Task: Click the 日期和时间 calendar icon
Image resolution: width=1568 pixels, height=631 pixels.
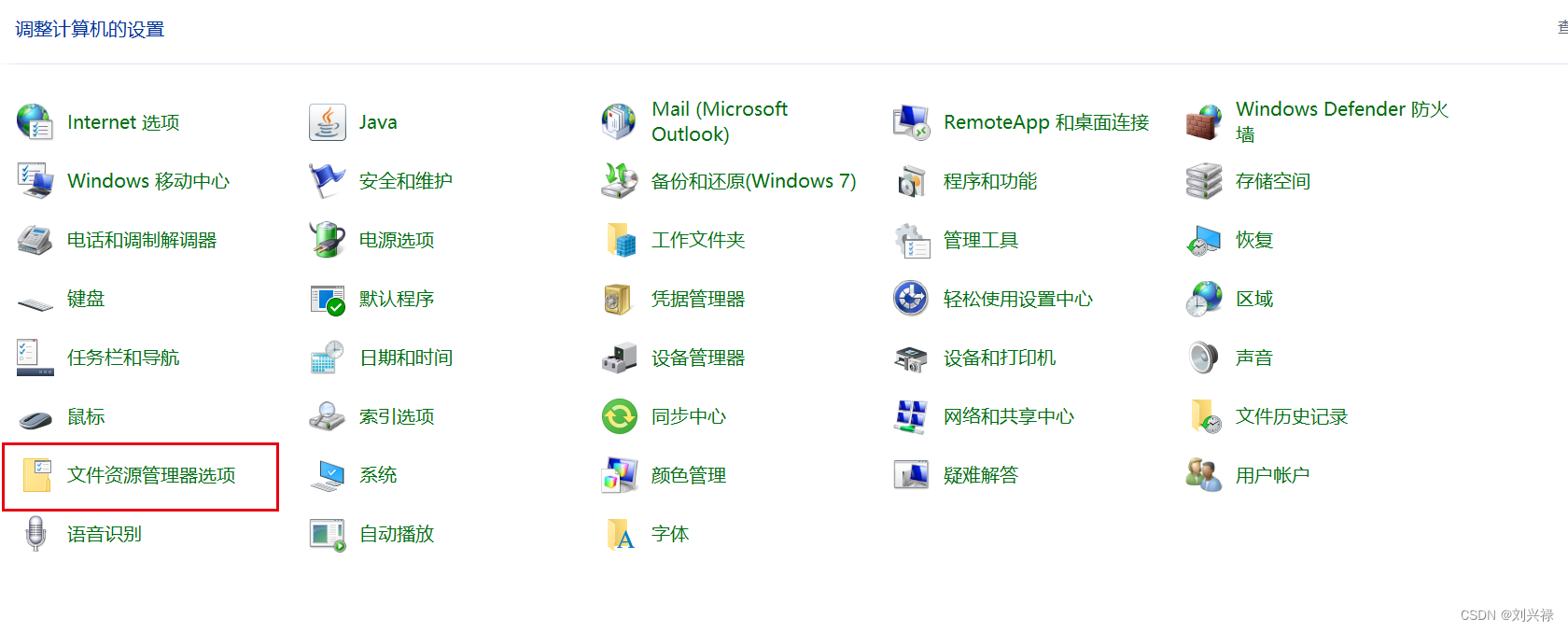Action: 328,358
